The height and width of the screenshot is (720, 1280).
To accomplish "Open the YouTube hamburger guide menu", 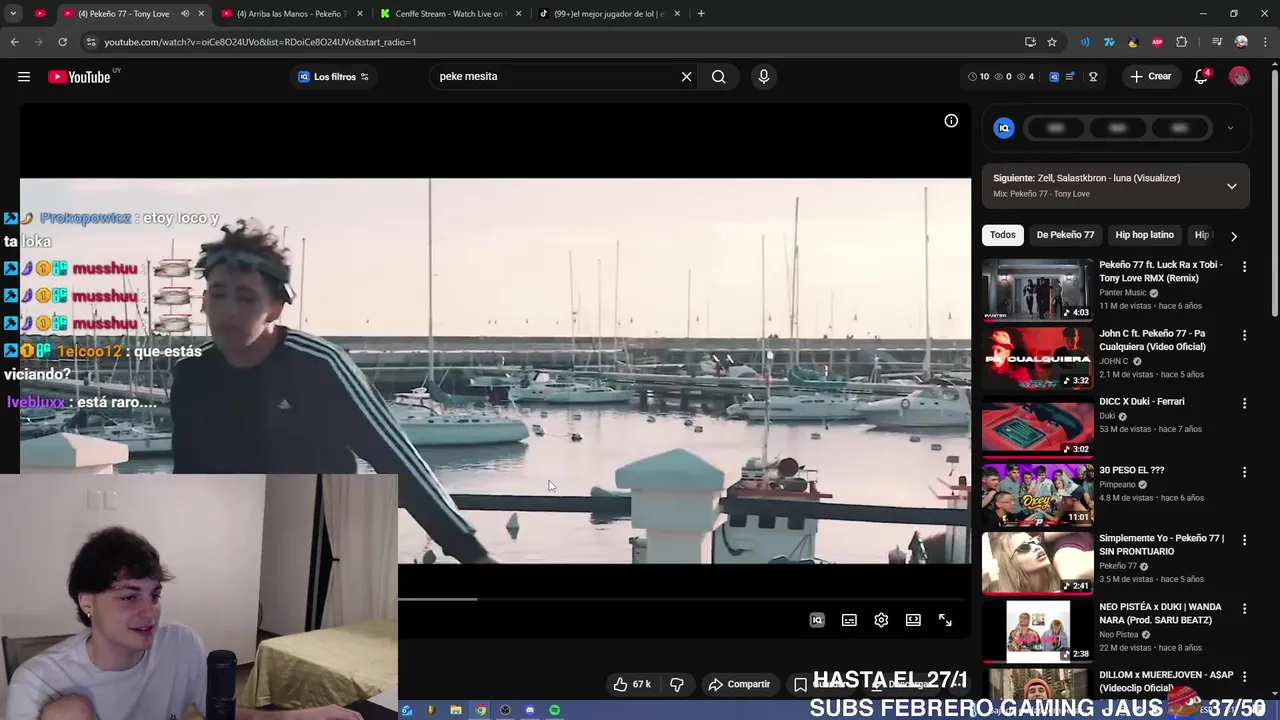I will click(24, 77).
